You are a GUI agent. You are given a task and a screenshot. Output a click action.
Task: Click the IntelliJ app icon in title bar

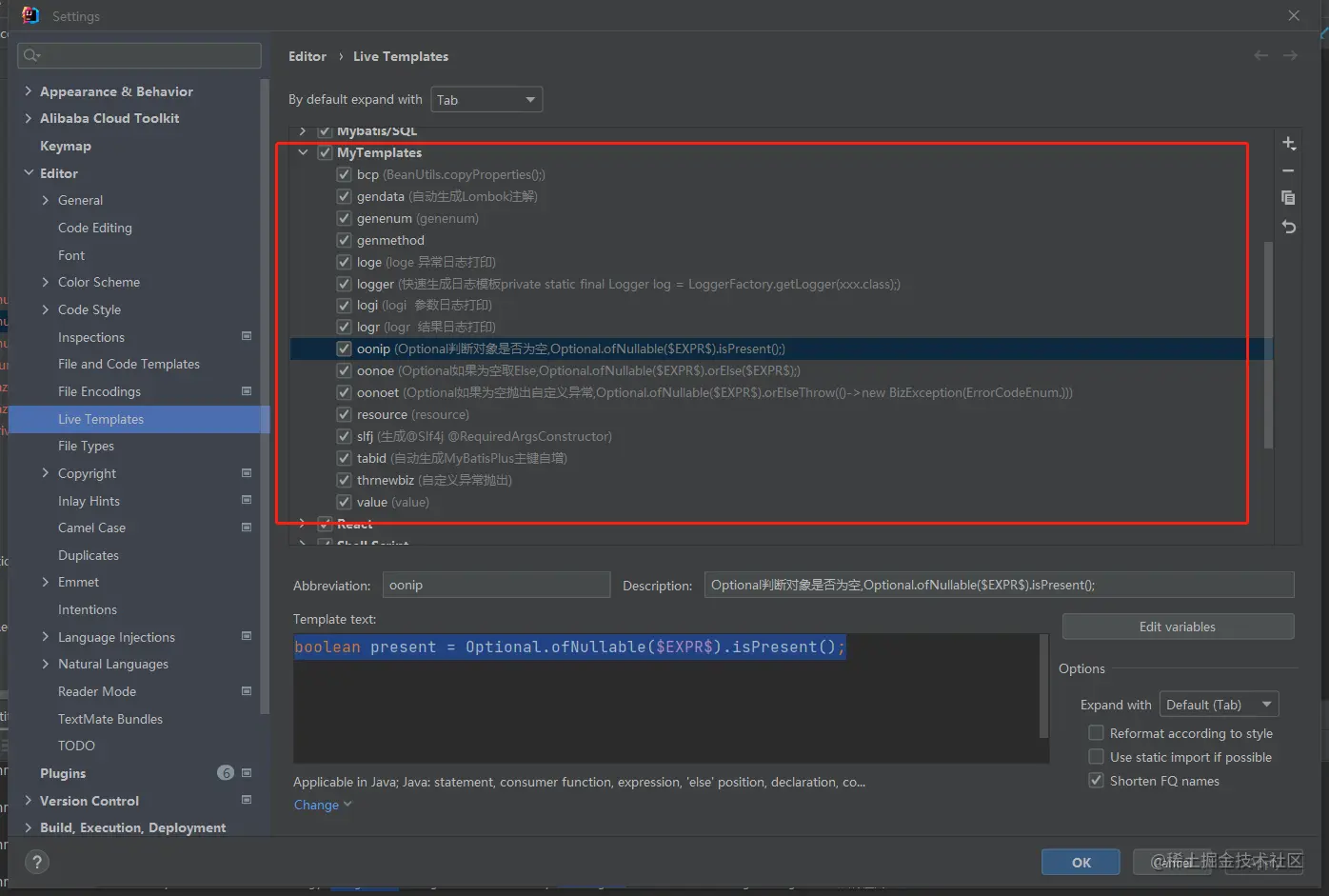pyautogui.click(x=30, y=15)
